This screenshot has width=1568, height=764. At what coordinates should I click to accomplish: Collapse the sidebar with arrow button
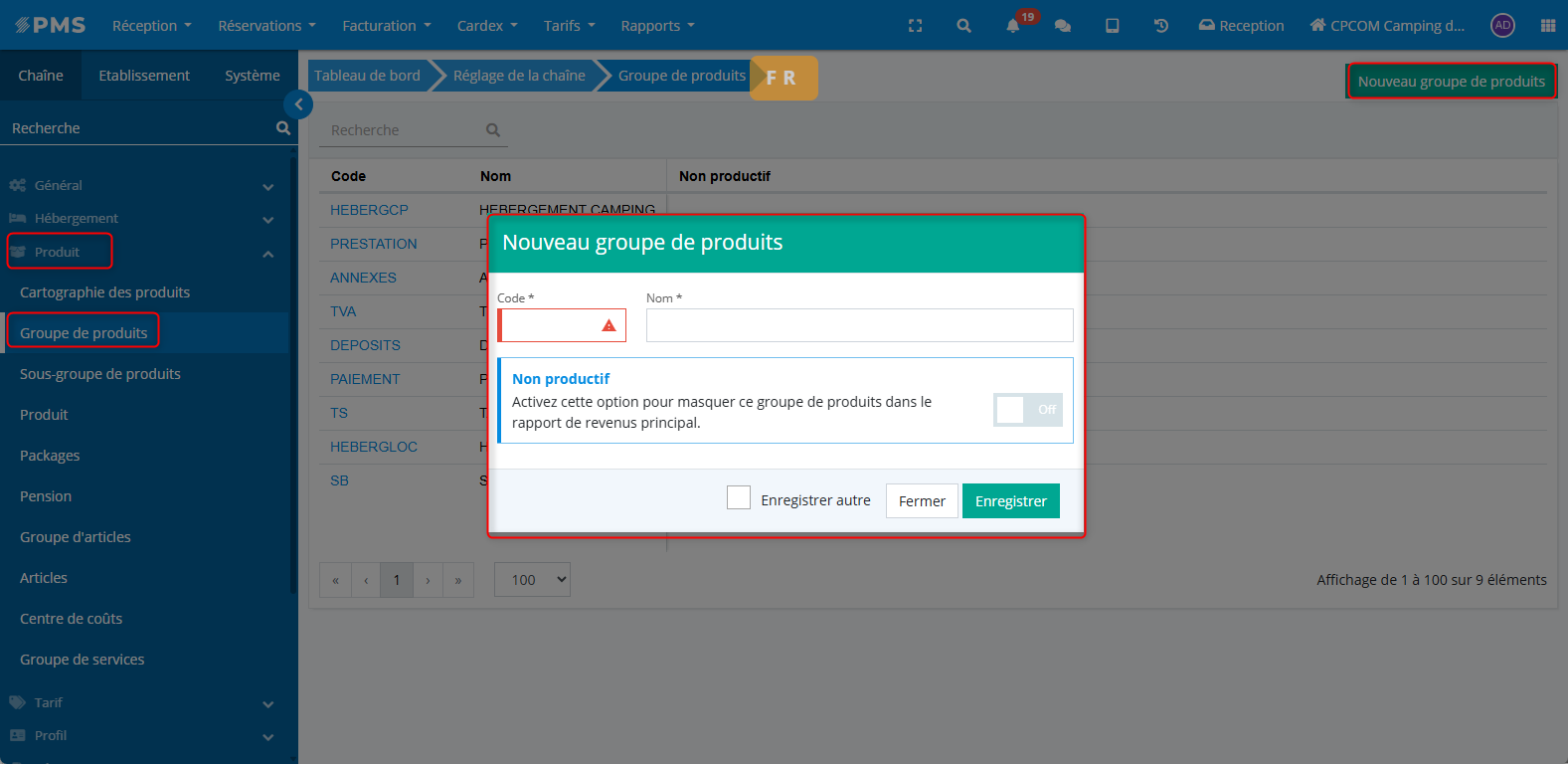(x=298, y=104)
